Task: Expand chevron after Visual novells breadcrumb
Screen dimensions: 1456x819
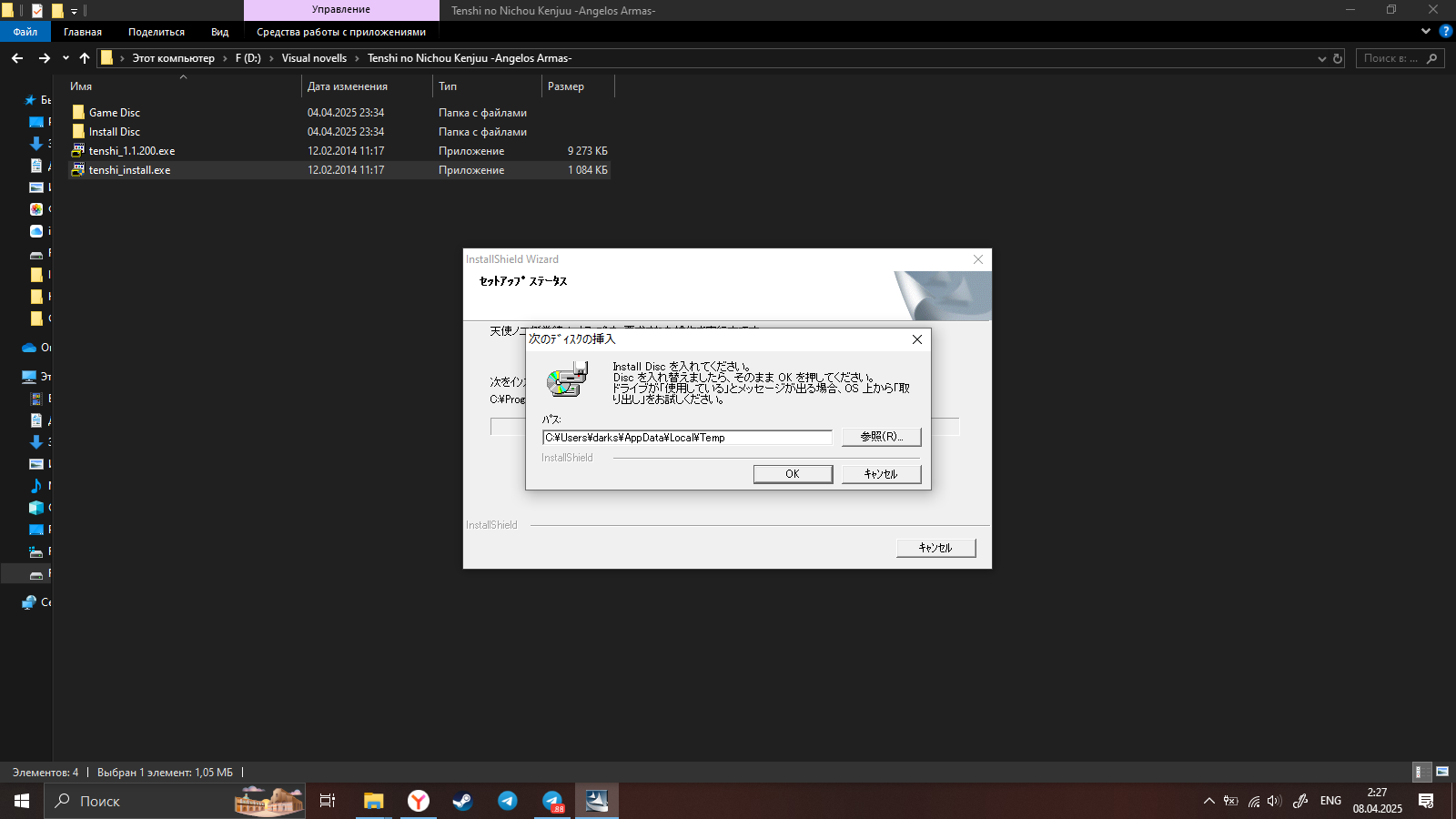Action: 357,58
